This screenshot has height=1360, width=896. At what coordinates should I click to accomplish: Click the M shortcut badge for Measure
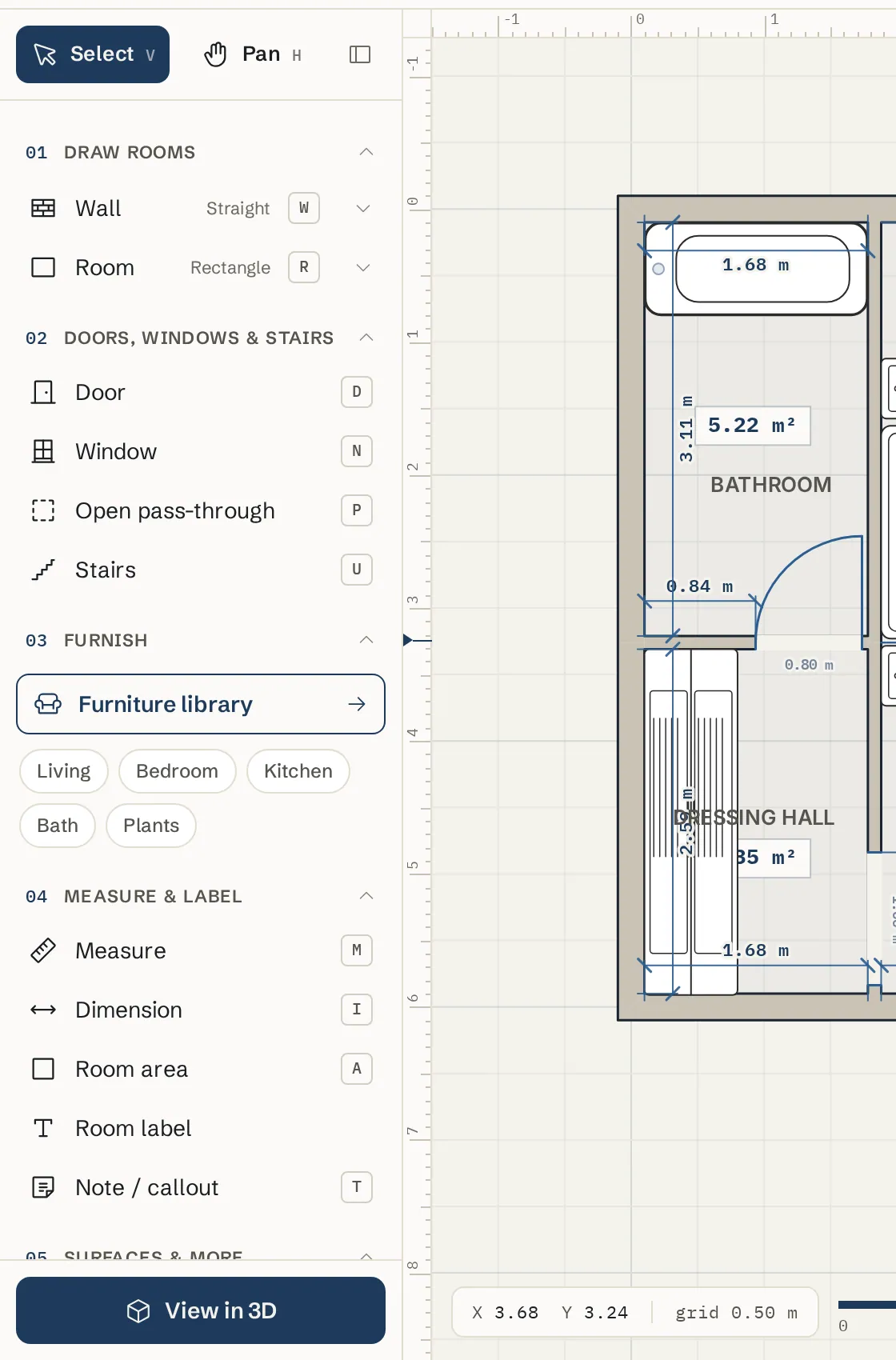point(357,950)
